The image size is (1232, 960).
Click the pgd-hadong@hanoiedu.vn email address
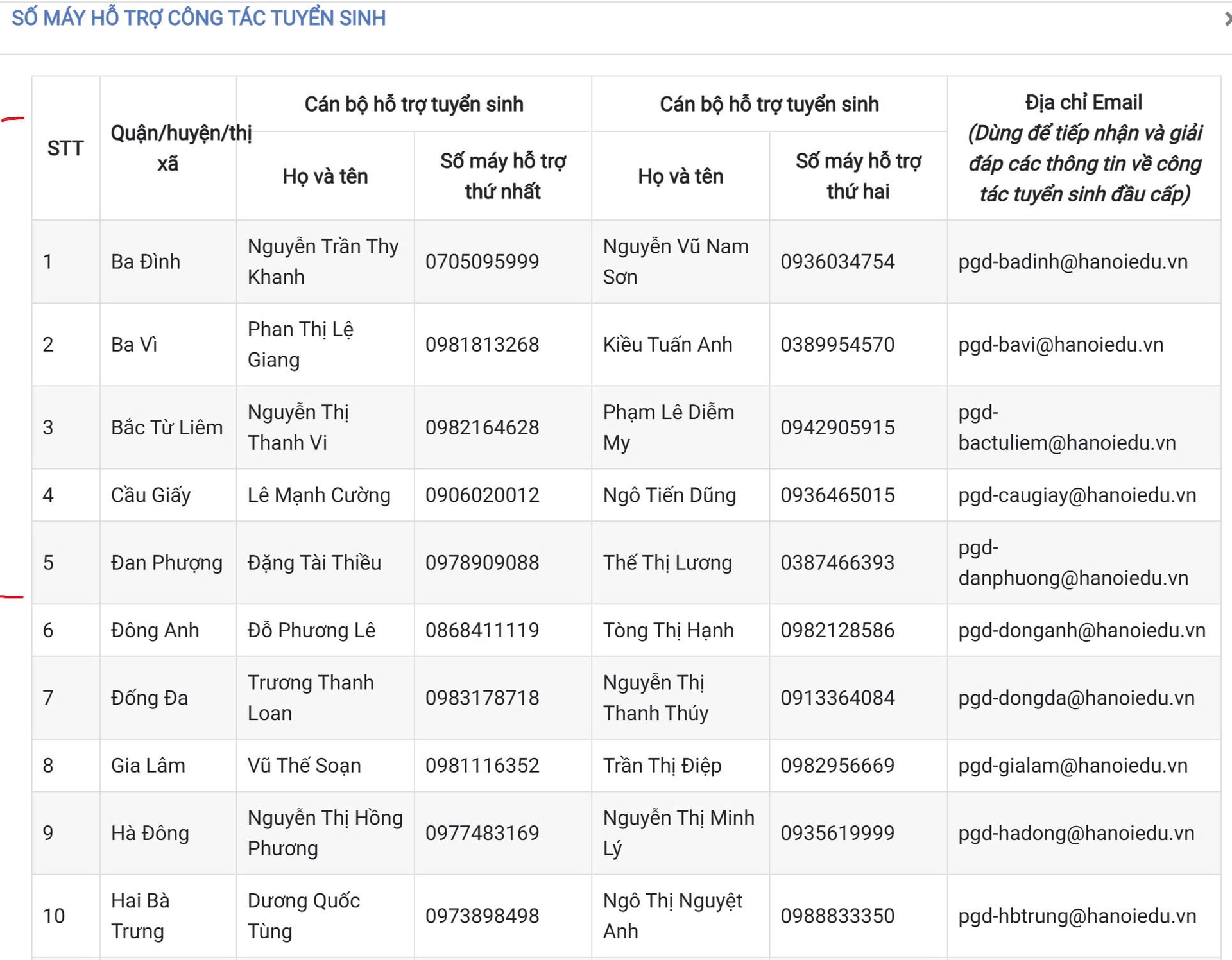coord(1076,833)
